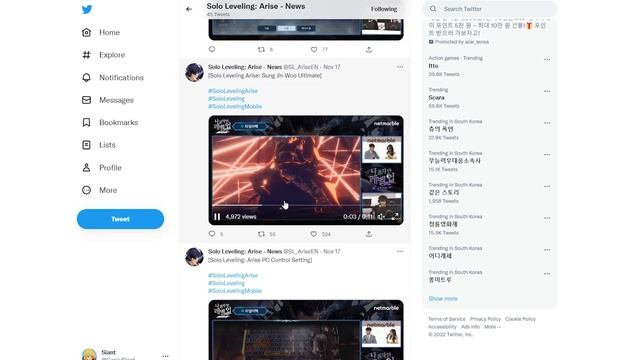Reply to the topmost partially shown tweet
The image size is (640, 360).
pos(212,49)
